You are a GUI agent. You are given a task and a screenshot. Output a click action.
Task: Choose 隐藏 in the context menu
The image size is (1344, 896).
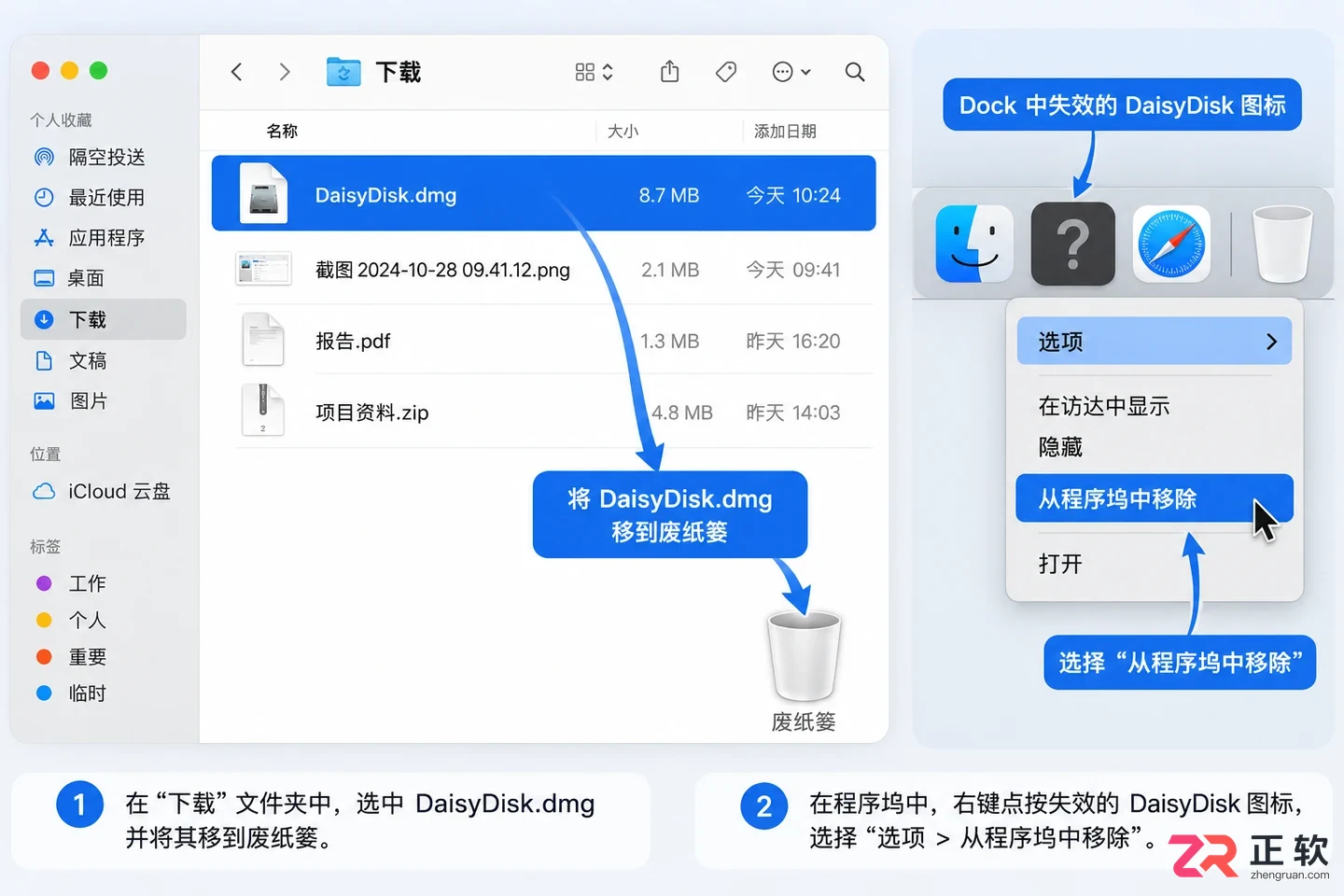1061,447
